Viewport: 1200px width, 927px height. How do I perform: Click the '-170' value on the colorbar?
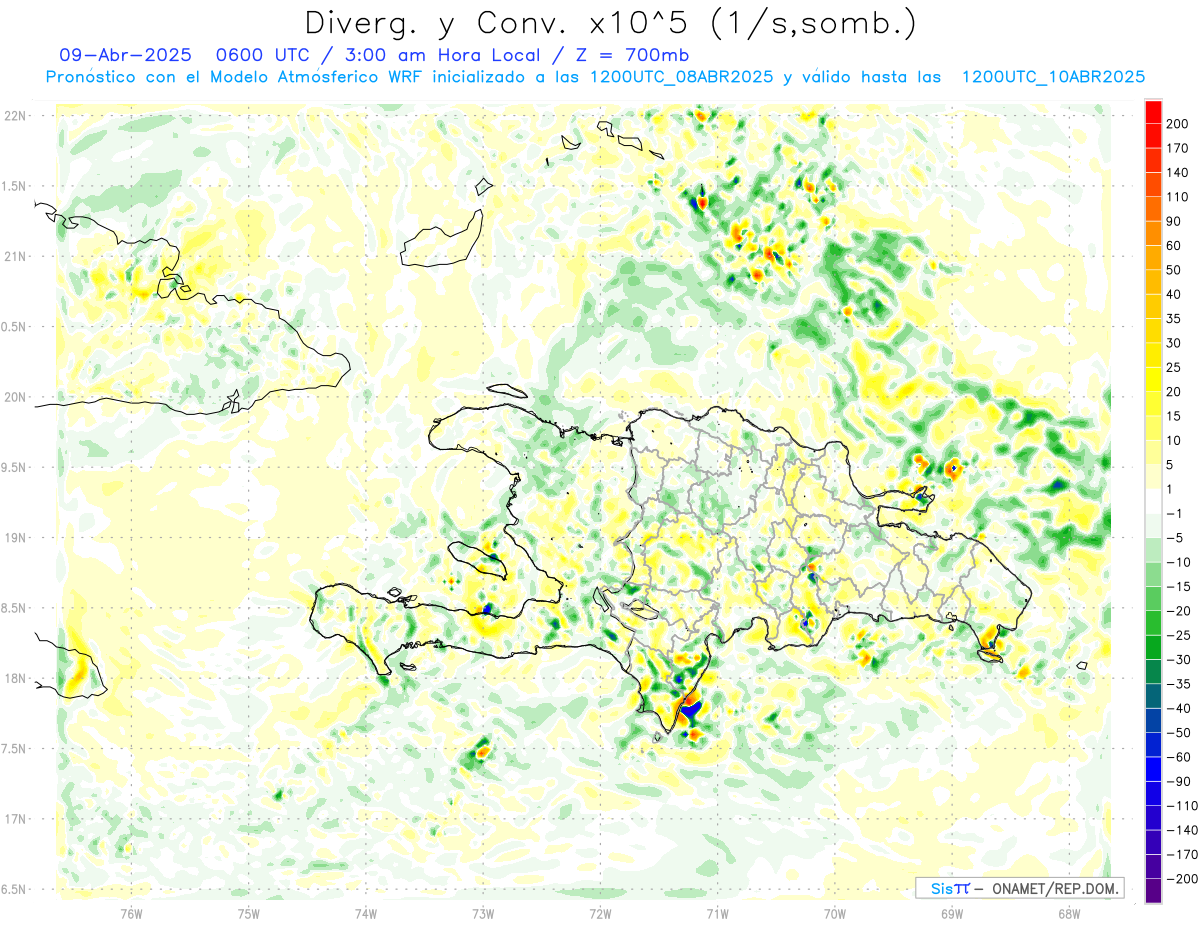coord(1182,855)
